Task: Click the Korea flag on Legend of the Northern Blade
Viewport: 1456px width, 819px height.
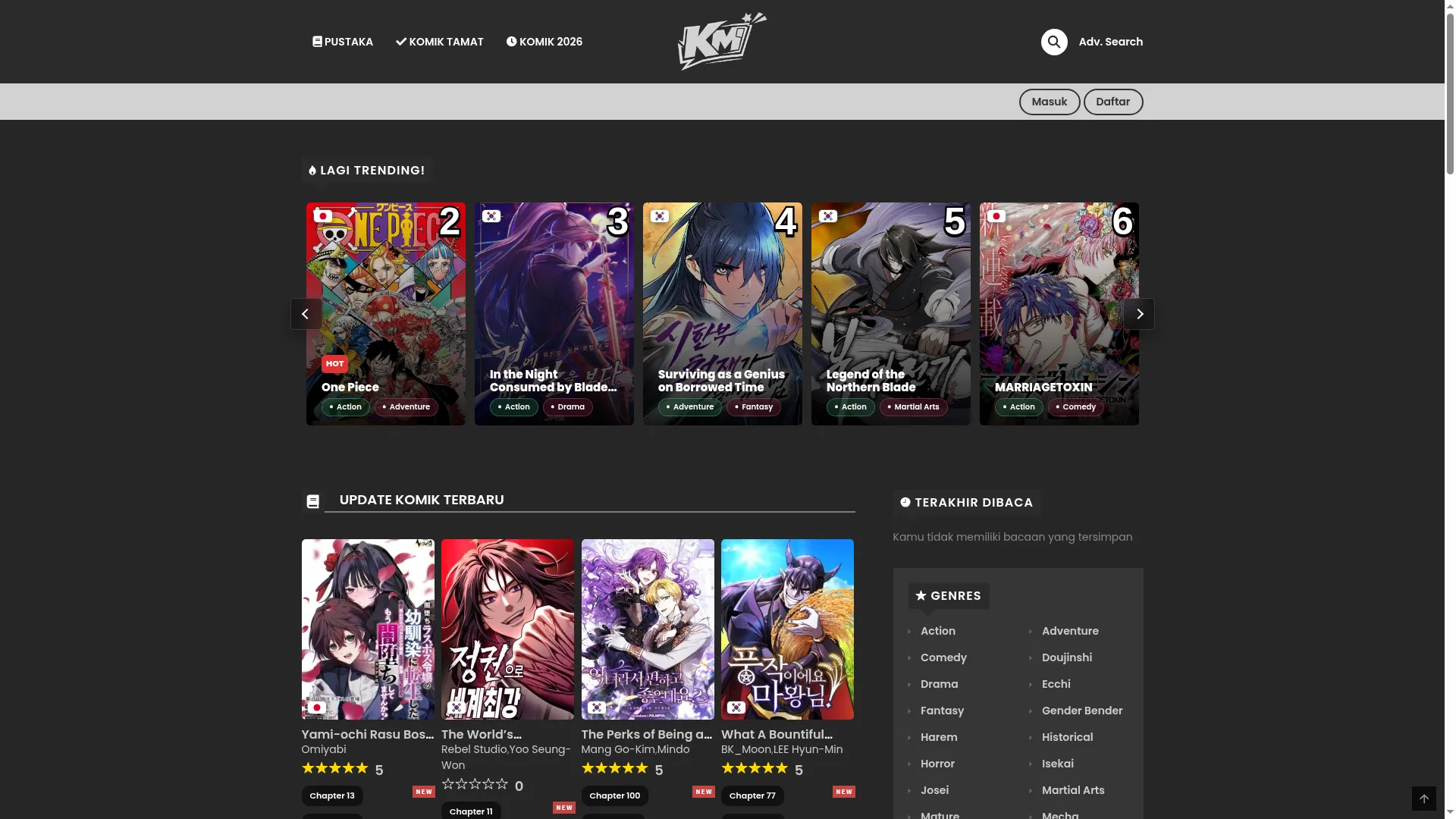Action: (x=828, y=216)
